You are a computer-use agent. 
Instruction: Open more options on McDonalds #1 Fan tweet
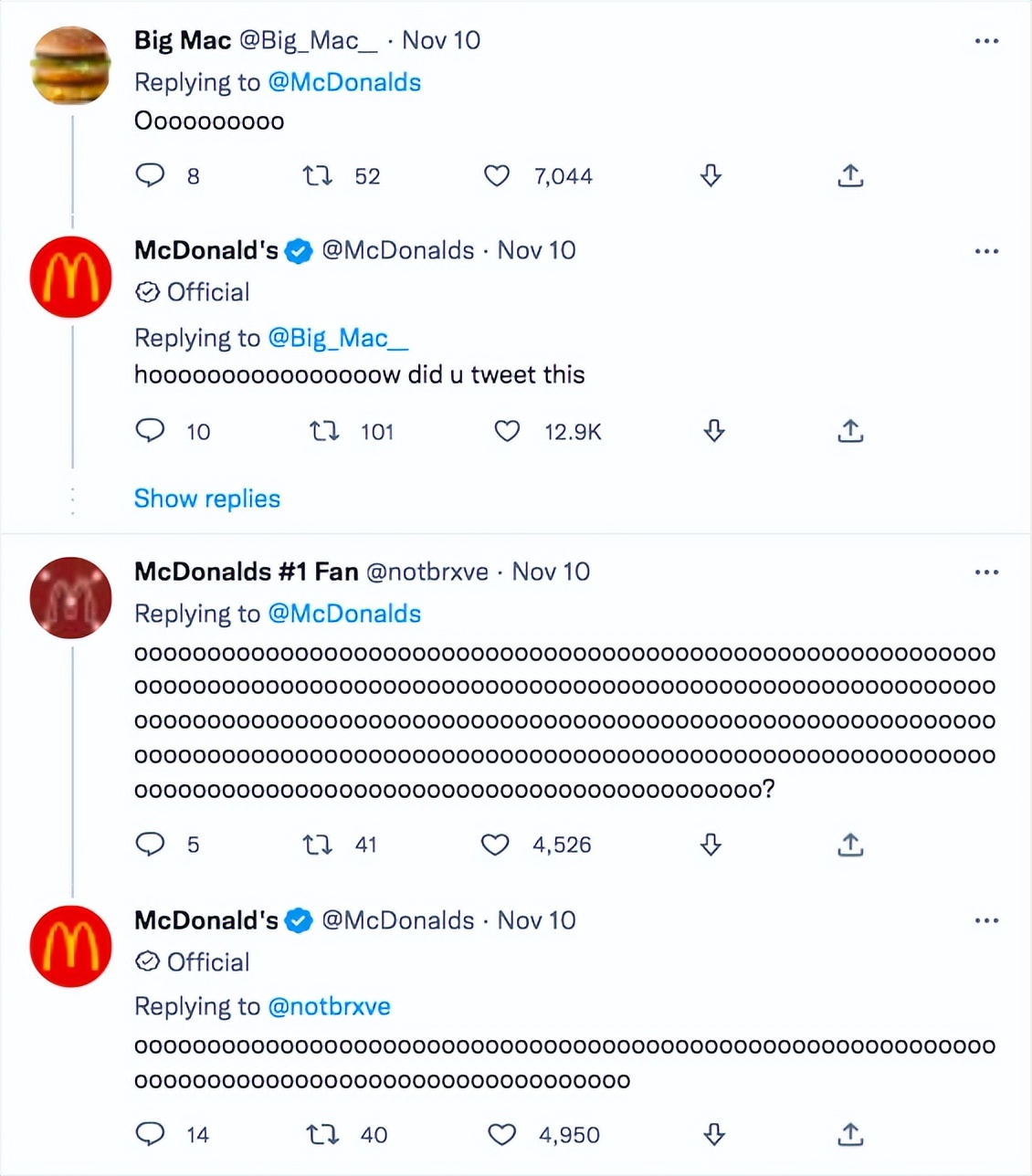coord(986,572)
